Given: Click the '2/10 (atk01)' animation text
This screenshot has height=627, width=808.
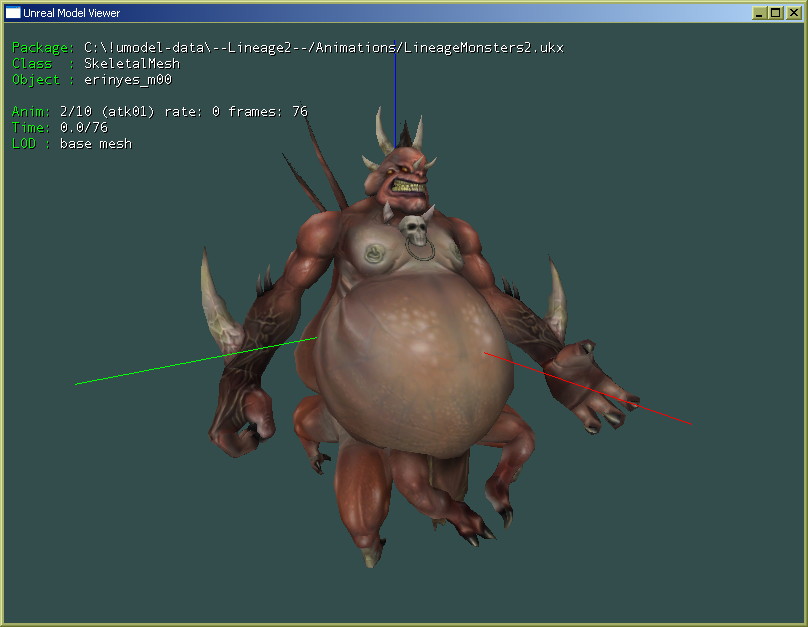Looking at the screenshot, I should pyautogui.click(x=107, y=111).
